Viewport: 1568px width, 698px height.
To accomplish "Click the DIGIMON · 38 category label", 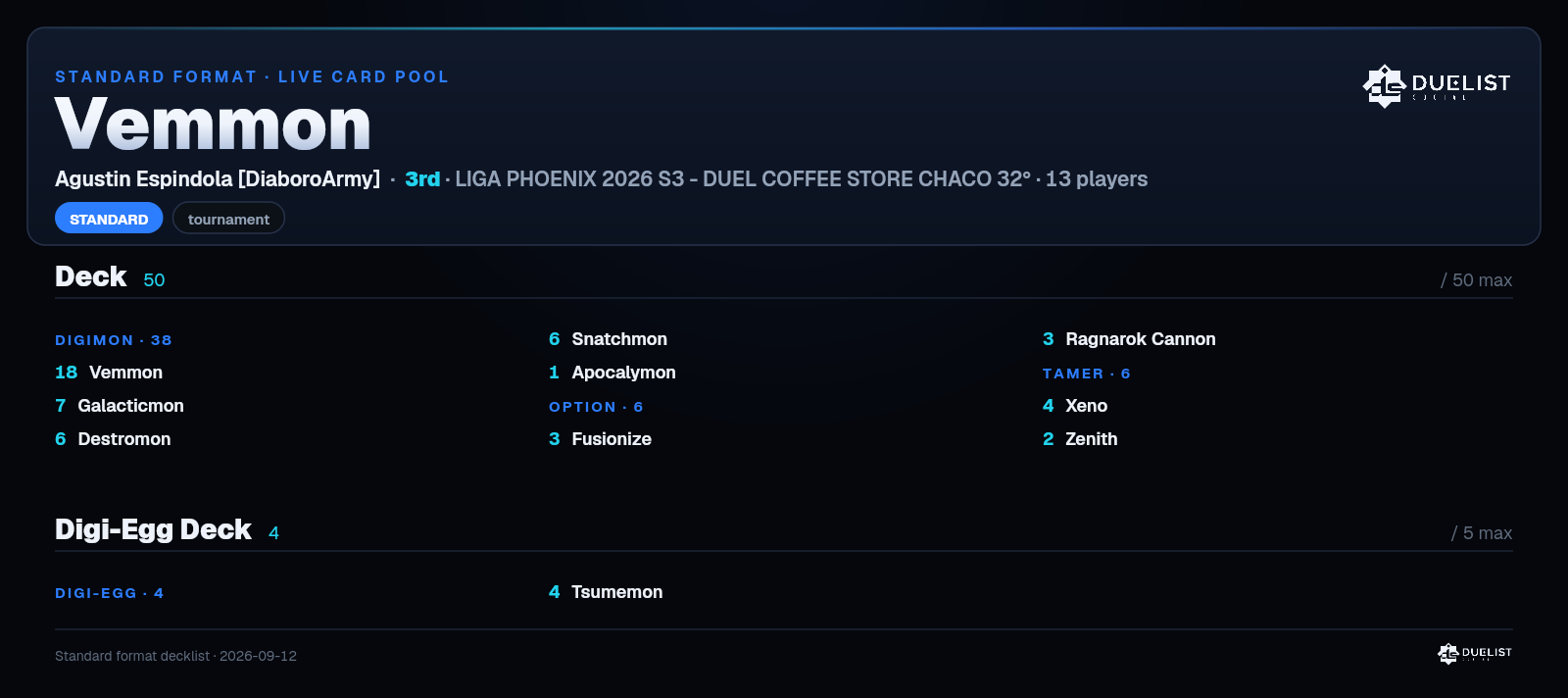I will tap(114, 340).
